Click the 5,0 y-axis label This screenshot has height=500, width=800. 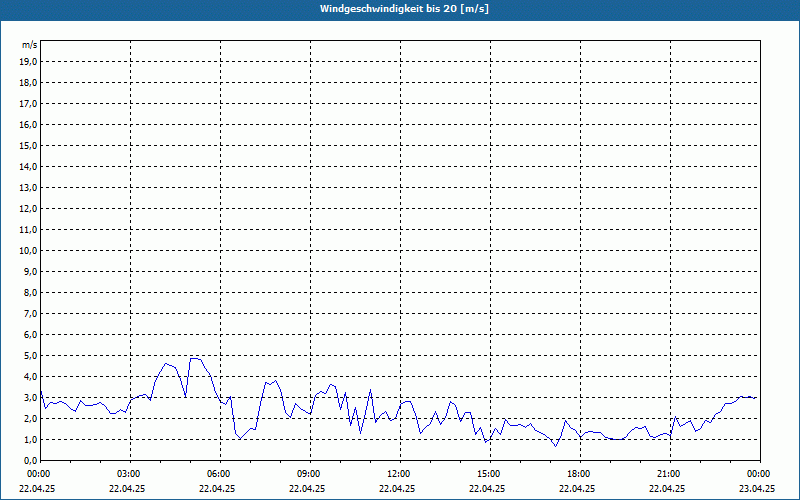(30, 356)
